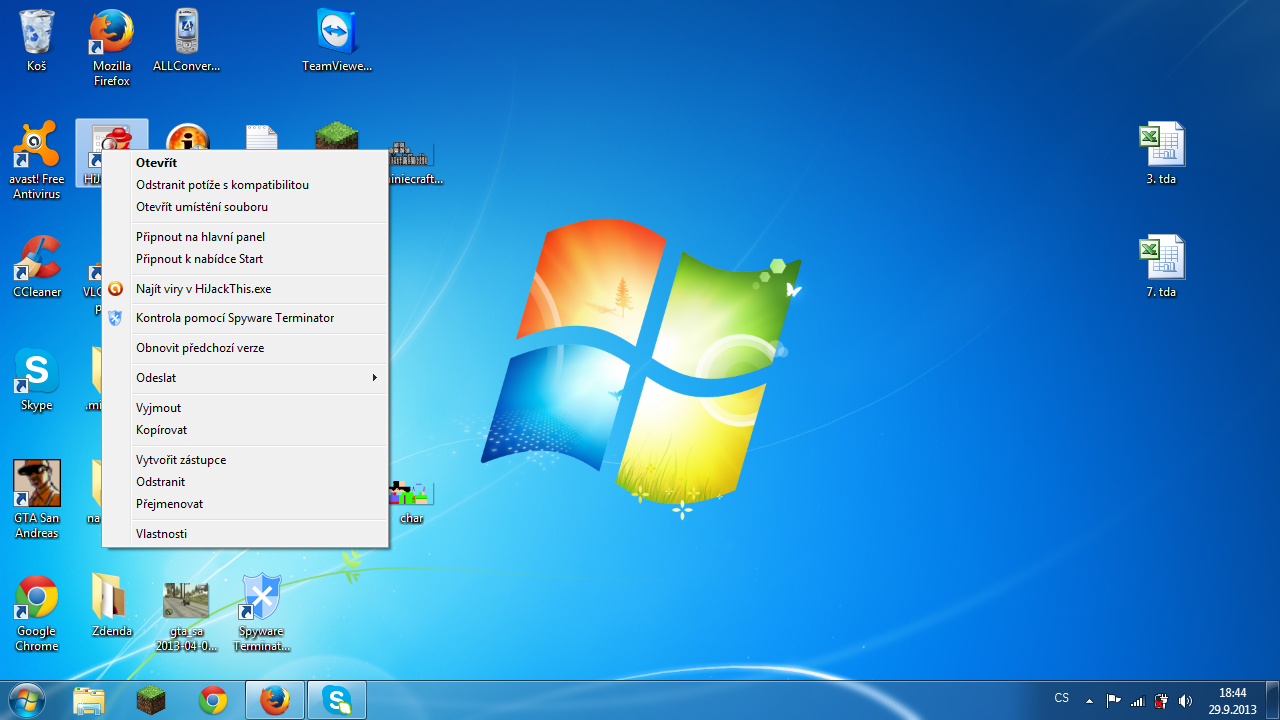Choose Vlastnosti from the context menu

(162, 534)
